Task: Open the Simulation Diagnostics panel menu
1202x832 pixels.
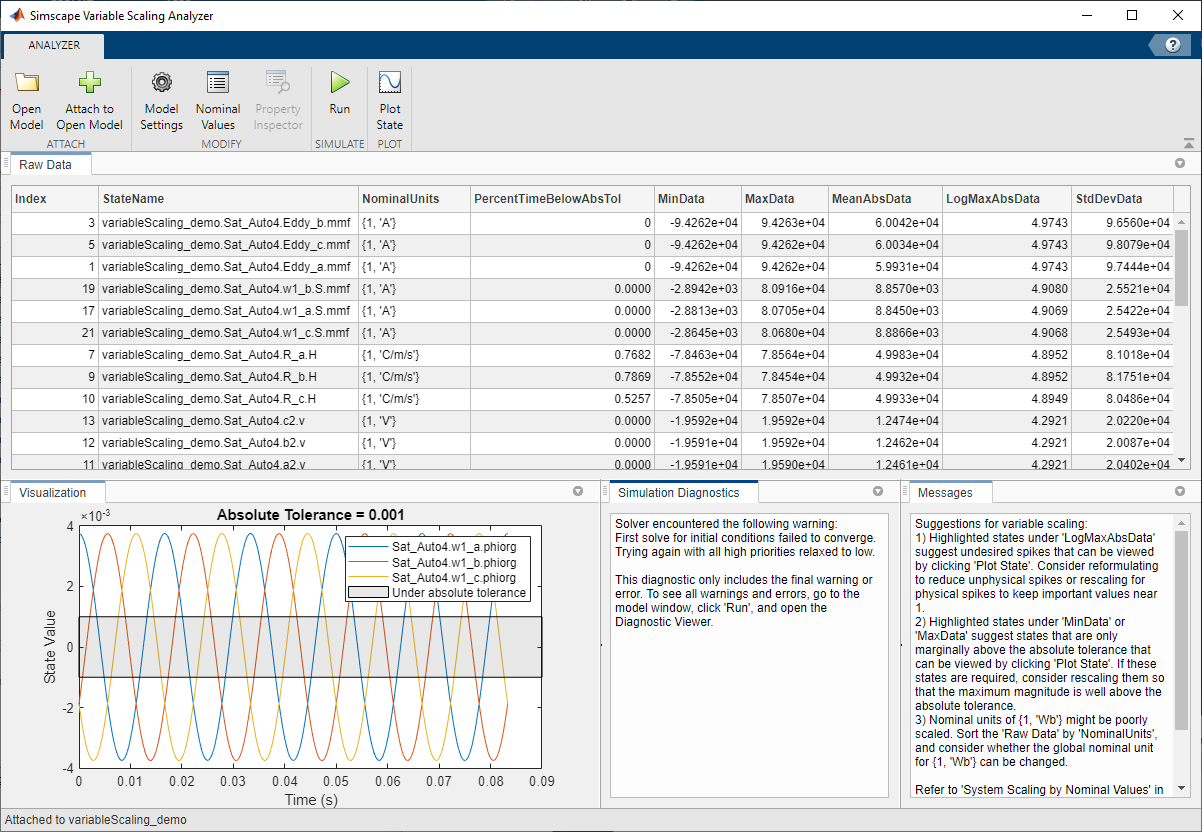Action: point(878,492)
